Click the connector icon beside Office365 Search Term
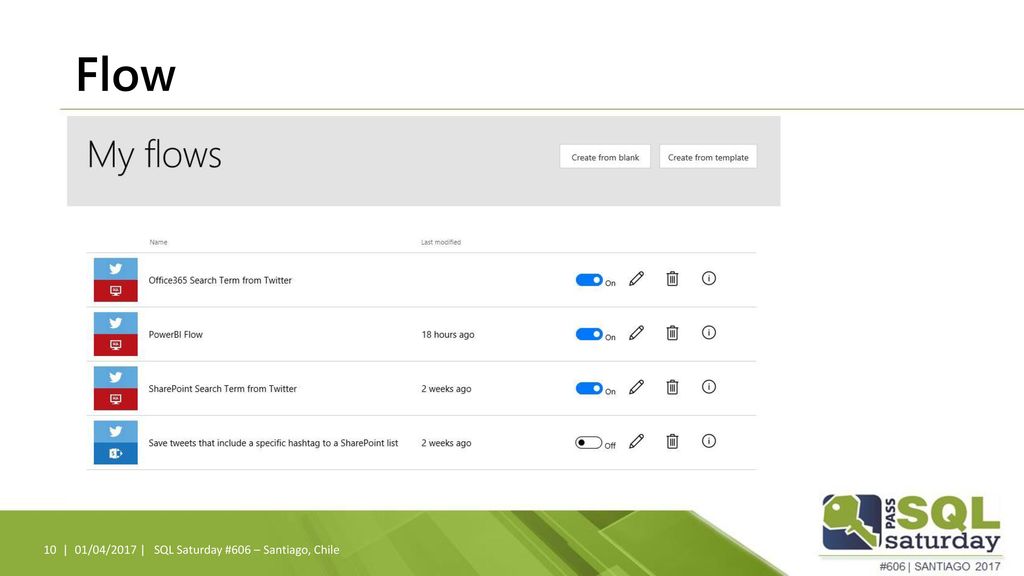The height and width of the screenshot is (576, 1024). (116, 280)
